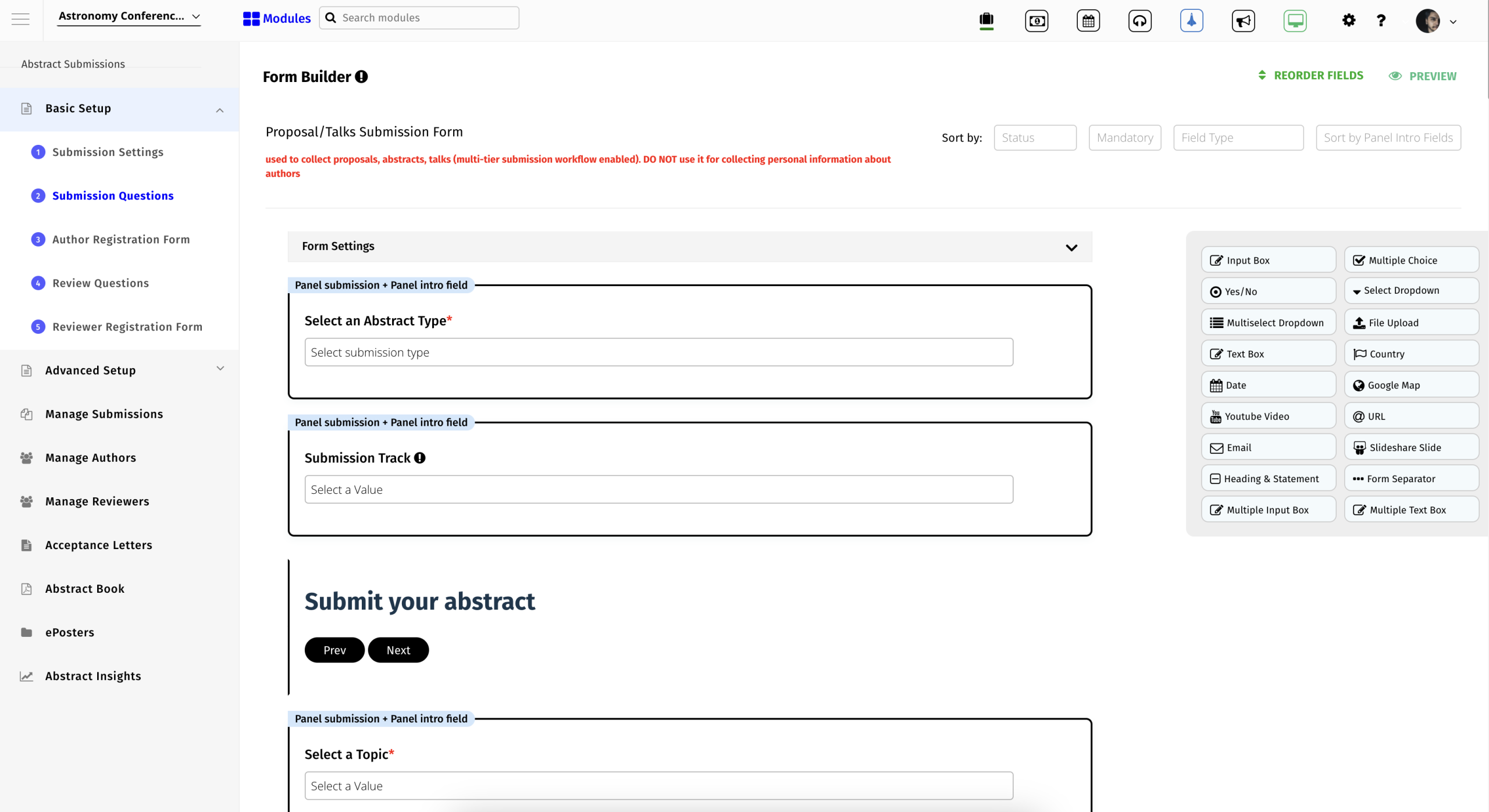This screenshot has width=1489, height=812.
Task: Click the payments money icon in the header
Action: pos(1036,20)
